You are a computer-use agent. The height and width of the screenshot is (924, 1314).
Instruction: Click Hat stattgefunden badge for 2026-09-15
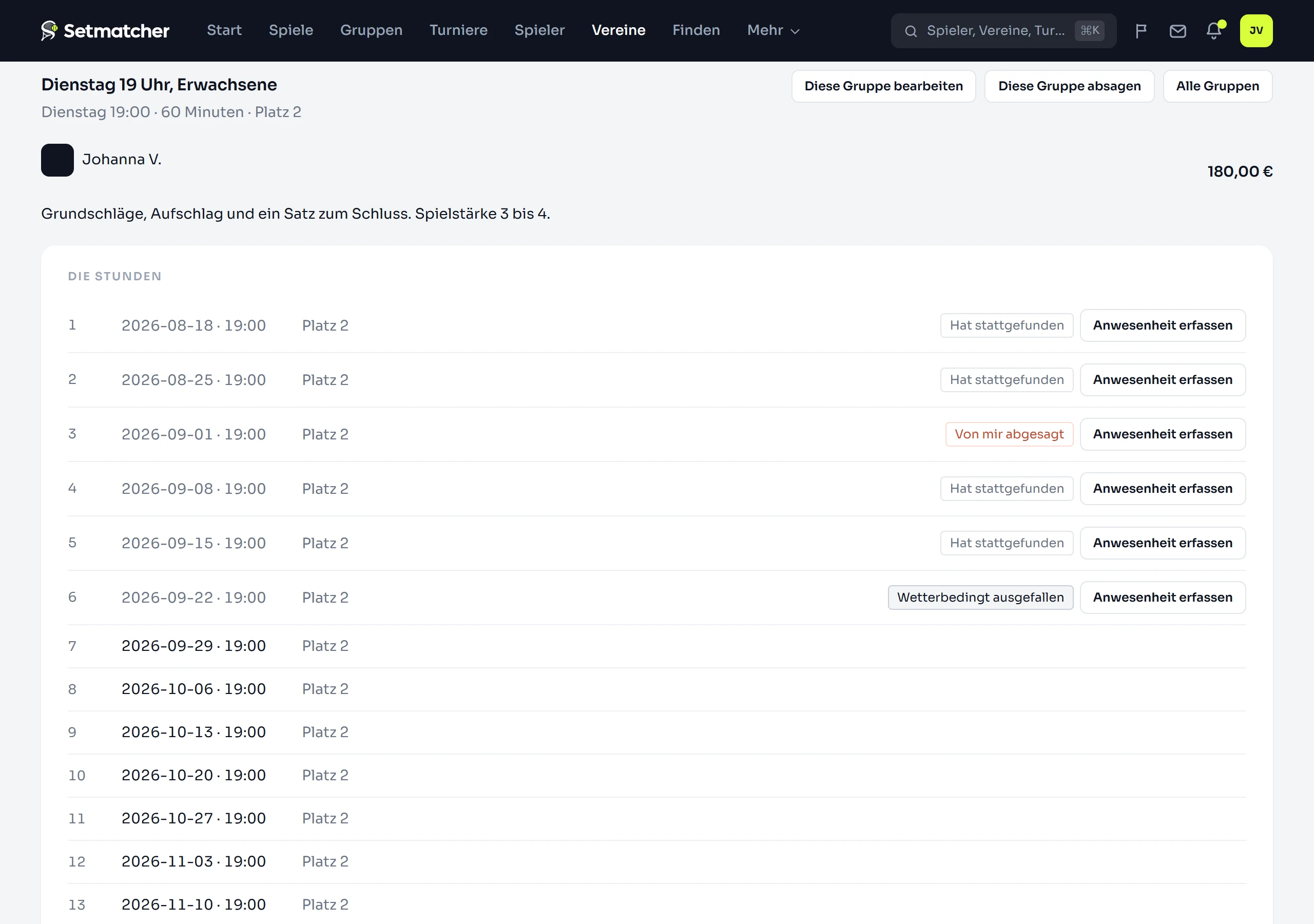click(1007, 543)
